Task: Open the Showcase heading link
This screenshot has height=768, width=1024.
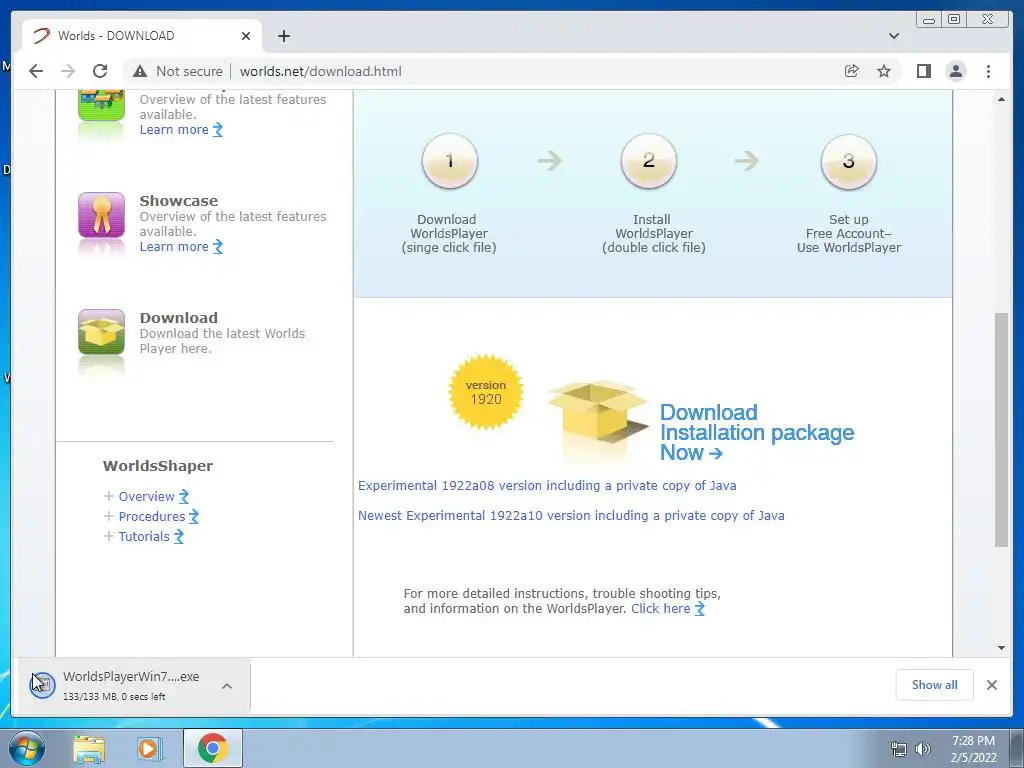Action: [x=178, y=200]
